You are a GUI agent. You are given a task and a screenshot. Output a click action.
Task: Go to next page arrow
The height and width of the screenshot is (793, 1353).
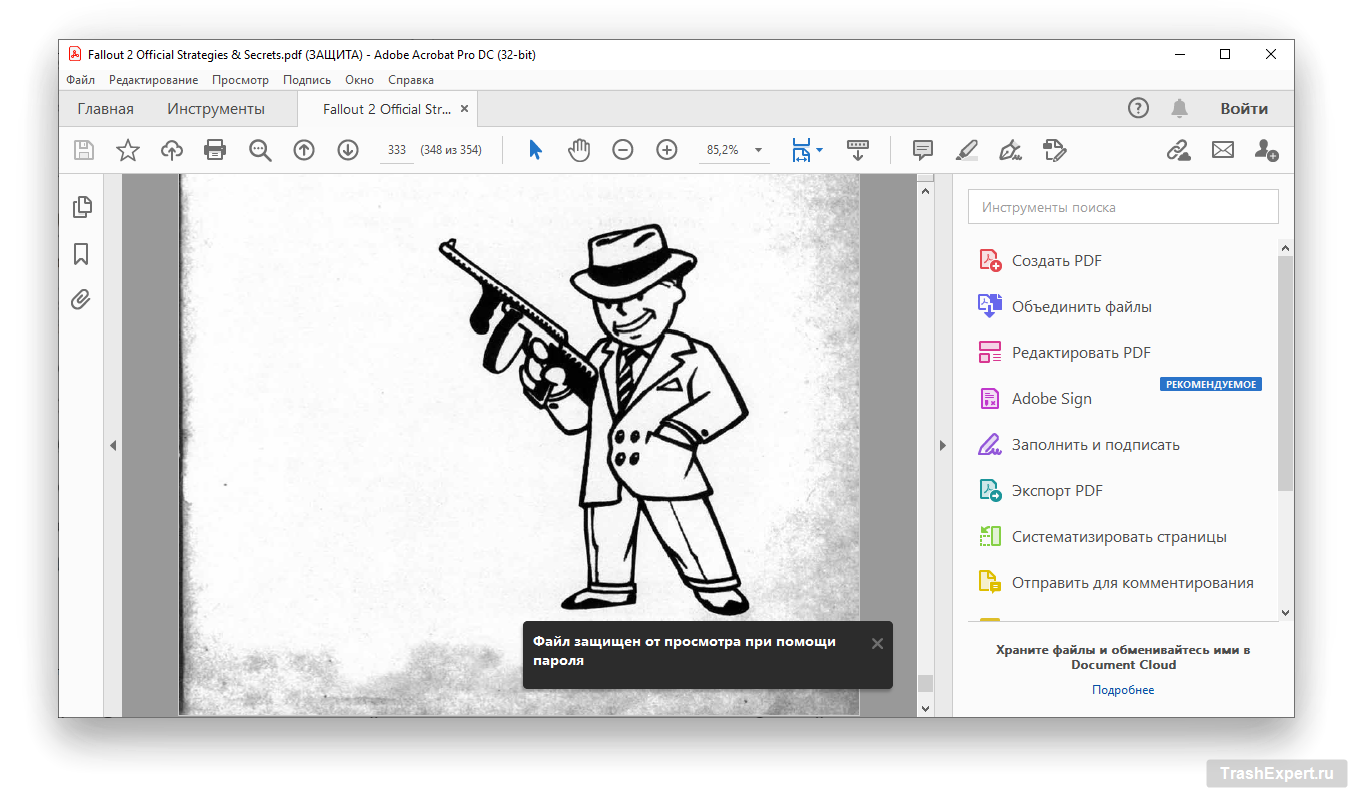click(x=348, y=150)
